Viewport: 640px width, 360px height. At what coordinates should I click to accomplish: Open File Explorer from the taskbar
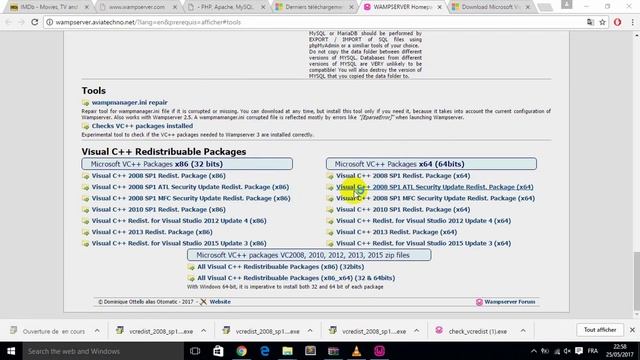pos(288,351)
